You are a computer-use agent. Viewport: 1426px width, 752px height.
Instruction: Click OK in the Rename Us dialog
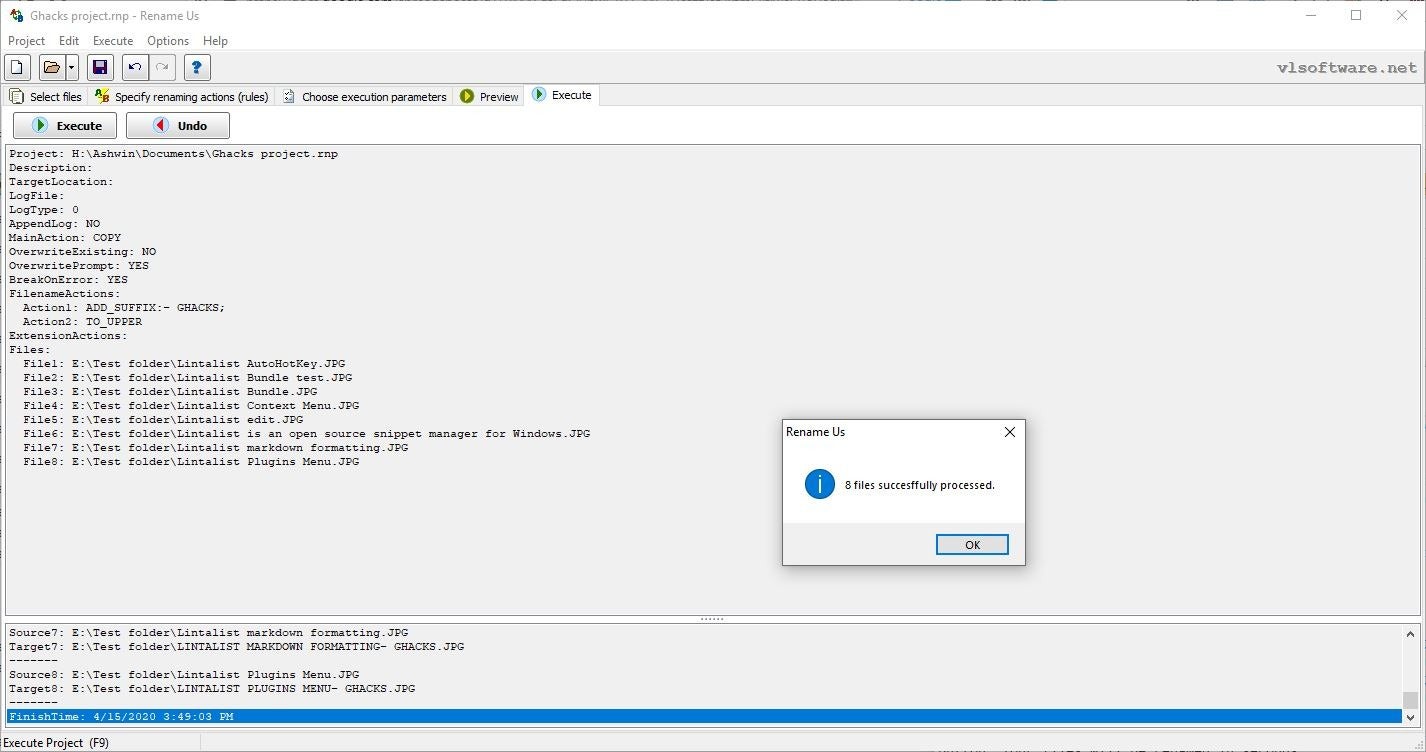click(x=972, y=545)
